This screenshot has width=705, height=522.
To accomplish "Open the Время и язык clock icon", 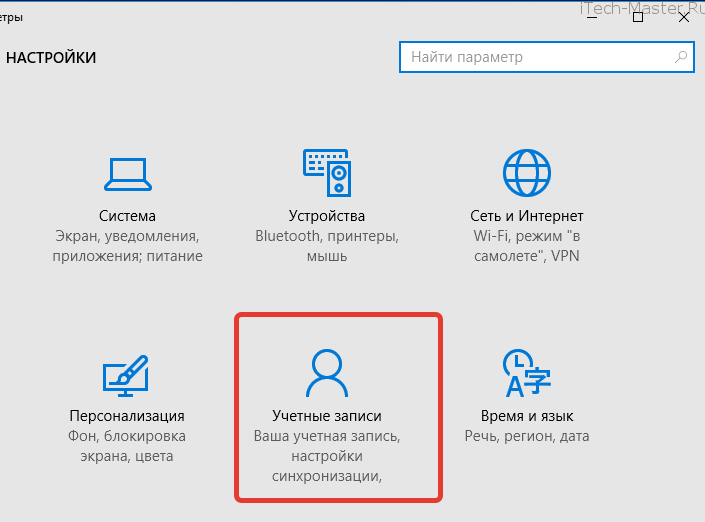I will pyautogui.click(x=526, y=372).
